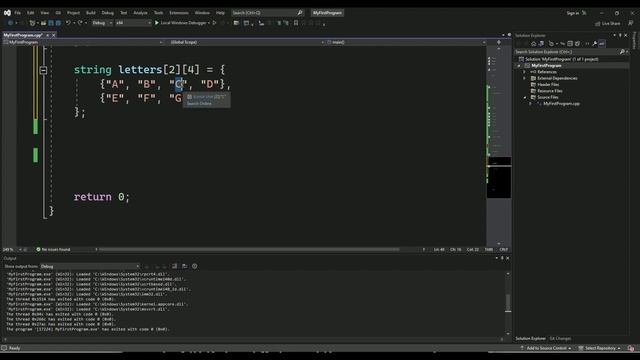Image resolution: width=640 pixels, height=360 pixels.
Task: Click the New Project icon in toolbar
Action: click(x=32, y=23)
